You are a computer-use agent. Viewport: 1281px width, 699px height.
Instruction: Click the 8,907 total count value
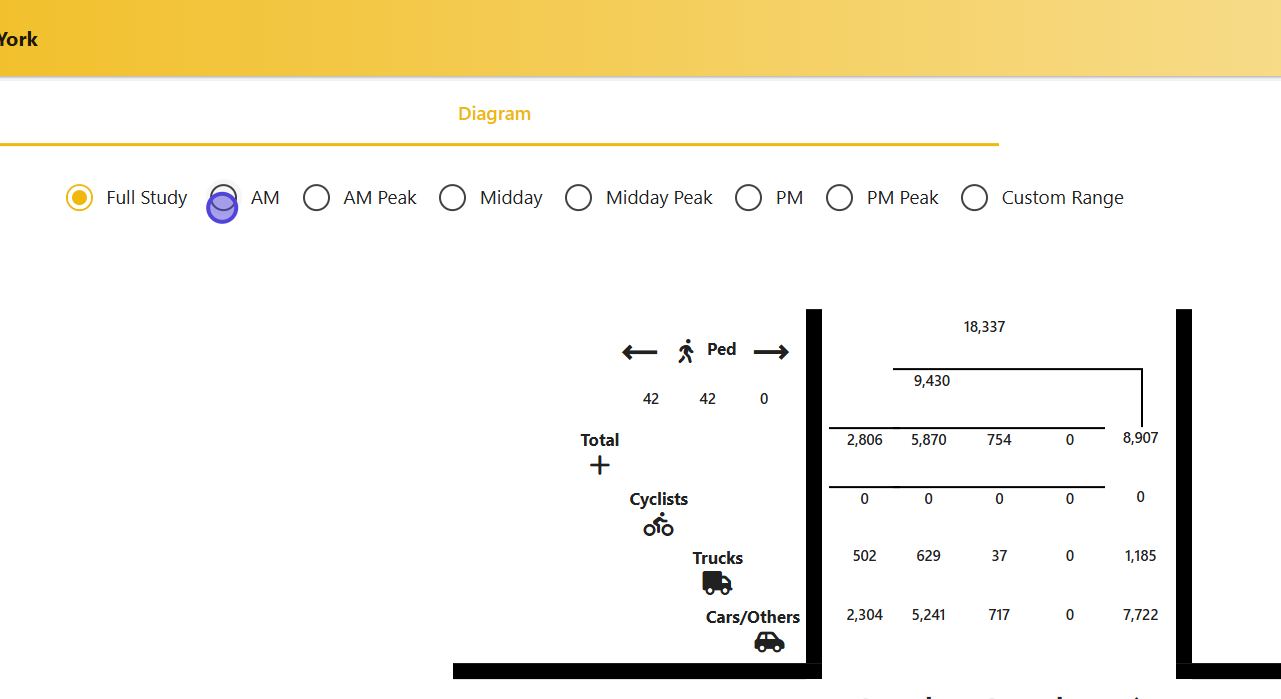[1140, 438]
